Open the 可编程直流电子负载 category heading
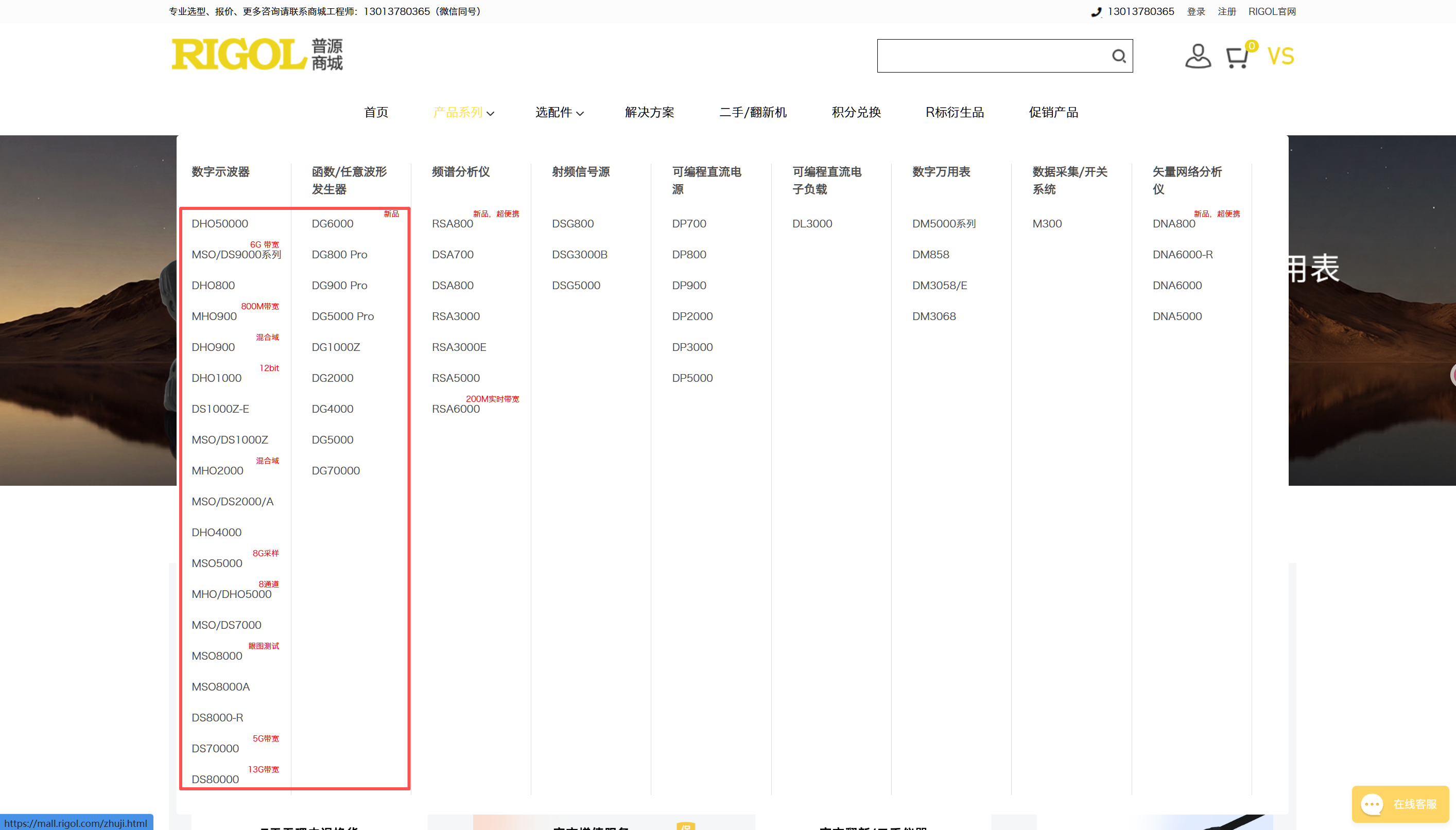1456x830 pixels. [827, 180]
